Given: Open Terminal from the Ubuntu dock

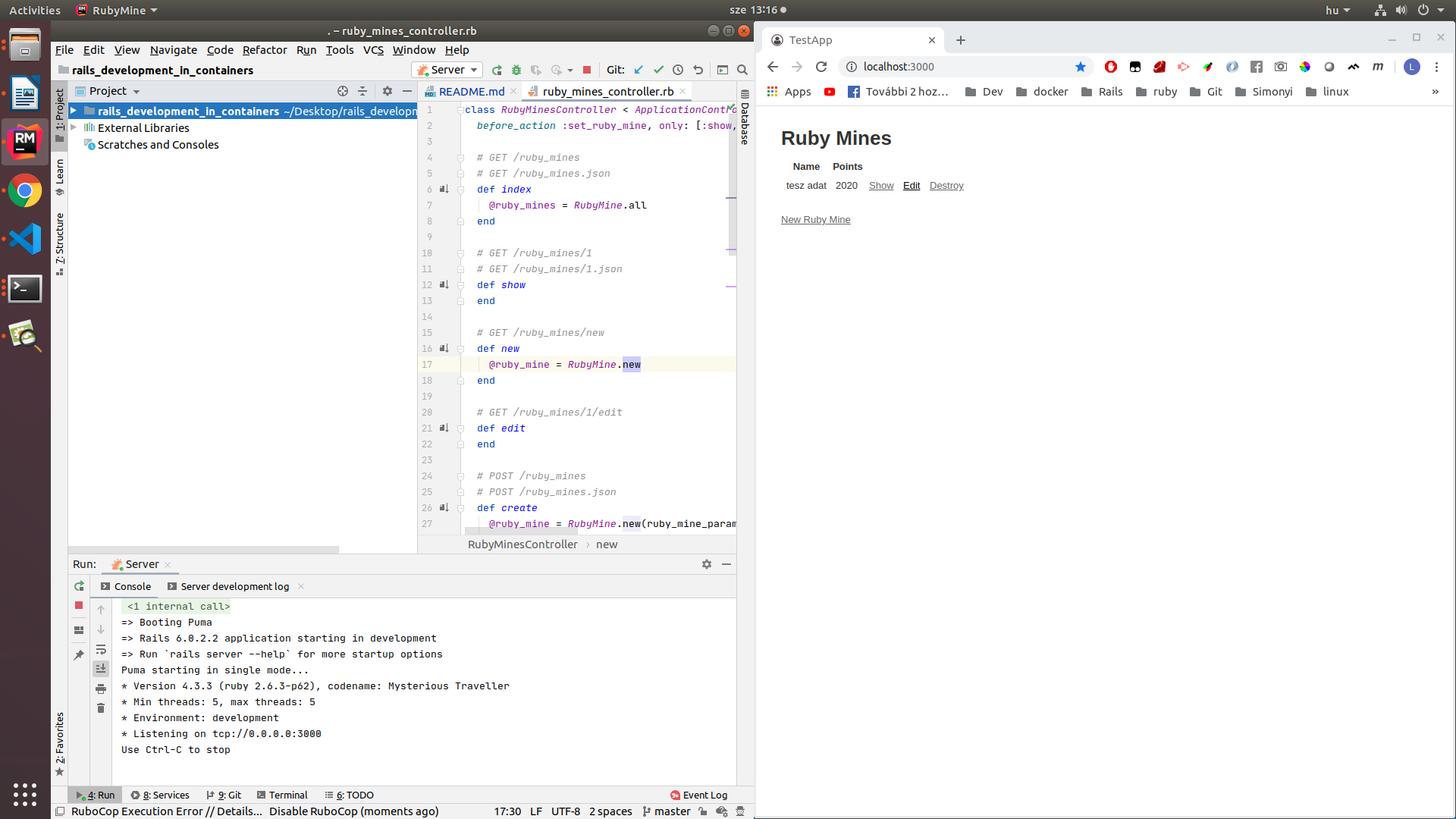Looking at the screenshot, I should 25,288.
